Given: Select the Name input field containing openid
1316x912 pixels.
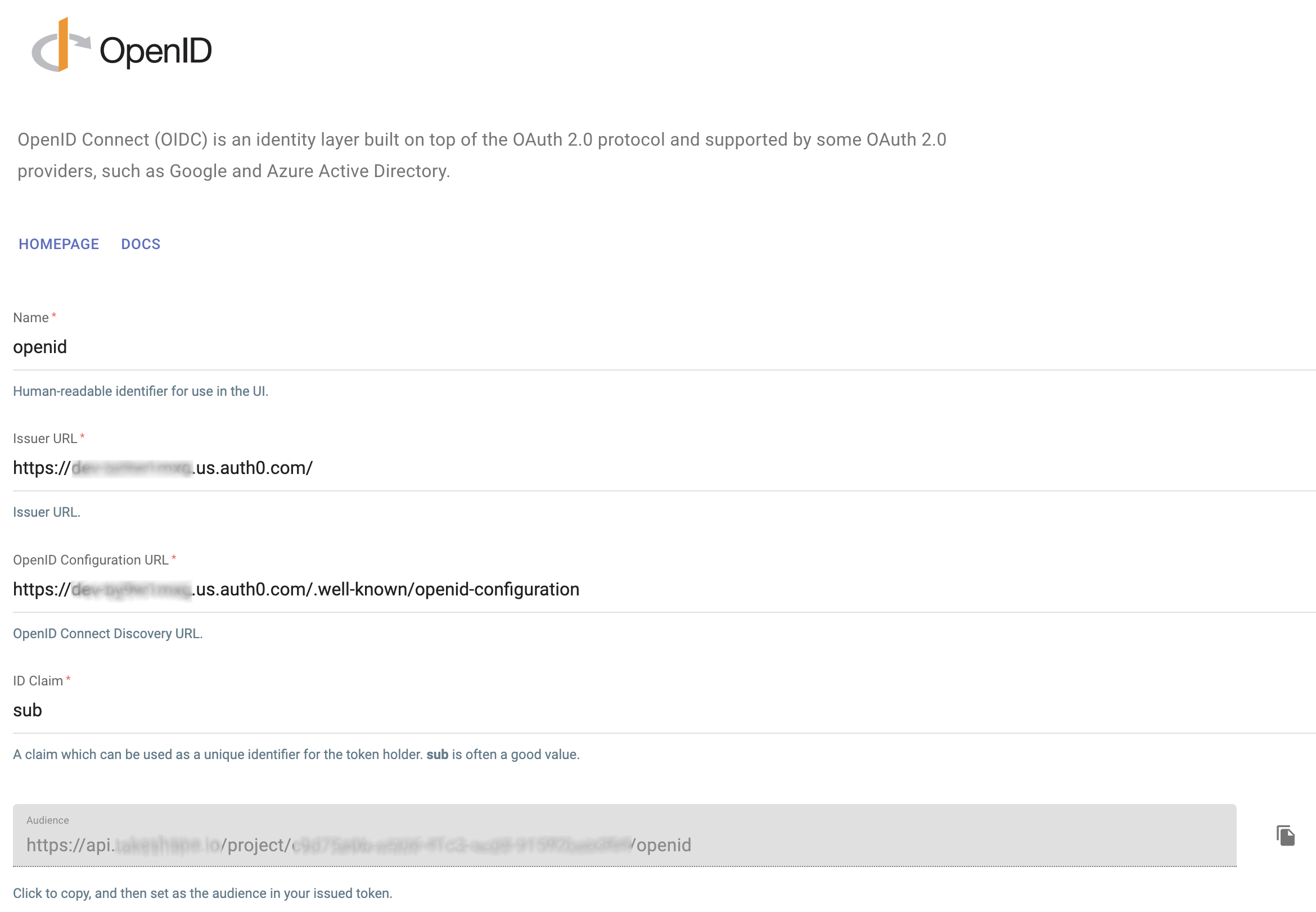Looking at the screenshot, I should [228, 347].
